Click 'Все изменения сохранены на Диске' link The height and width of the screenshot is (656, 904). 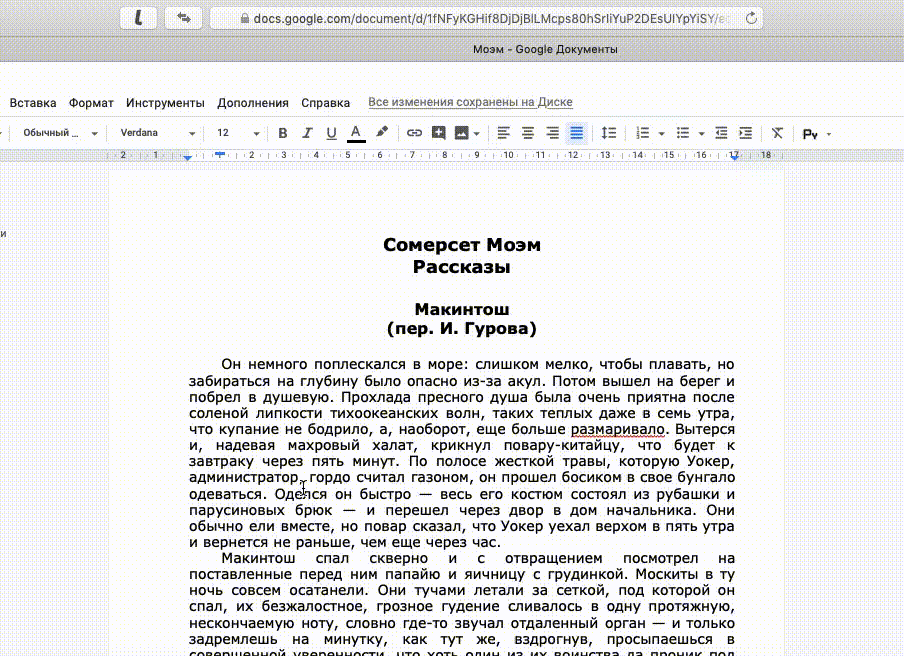(470, 102)
